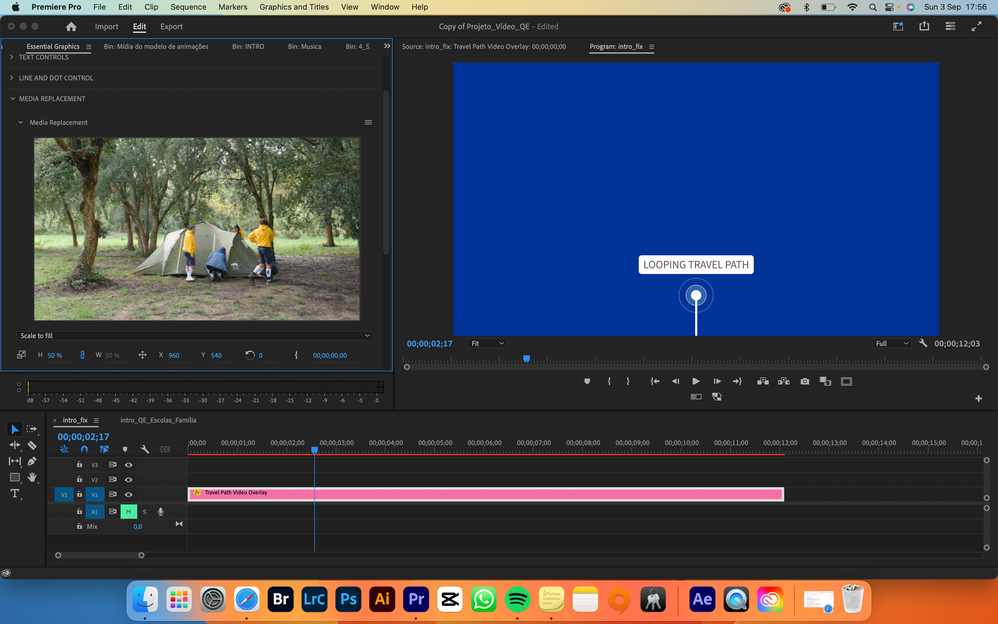Select the Hand tool
The image size is (998, 624).
coord(32,478)
